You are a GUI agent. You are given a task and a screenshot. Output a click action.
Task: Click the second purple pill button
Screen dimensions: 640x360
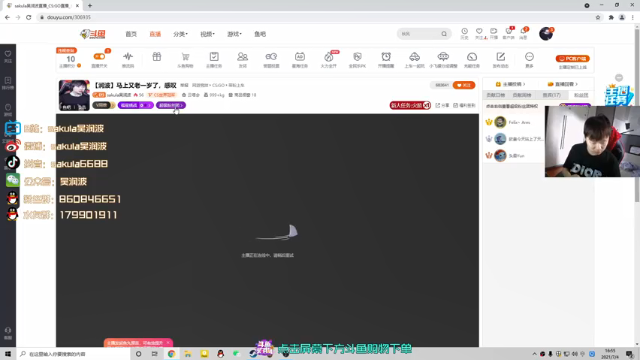pos(171,105)
